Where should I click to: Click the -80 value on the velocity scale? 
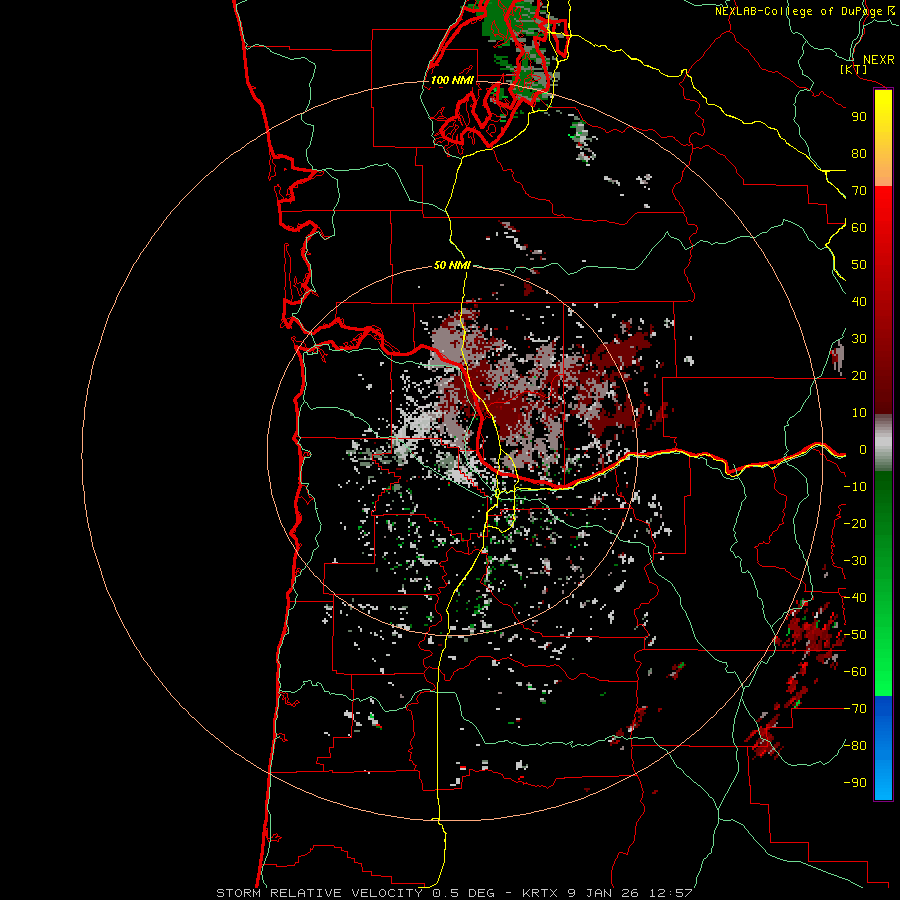[x=855, y=746]
